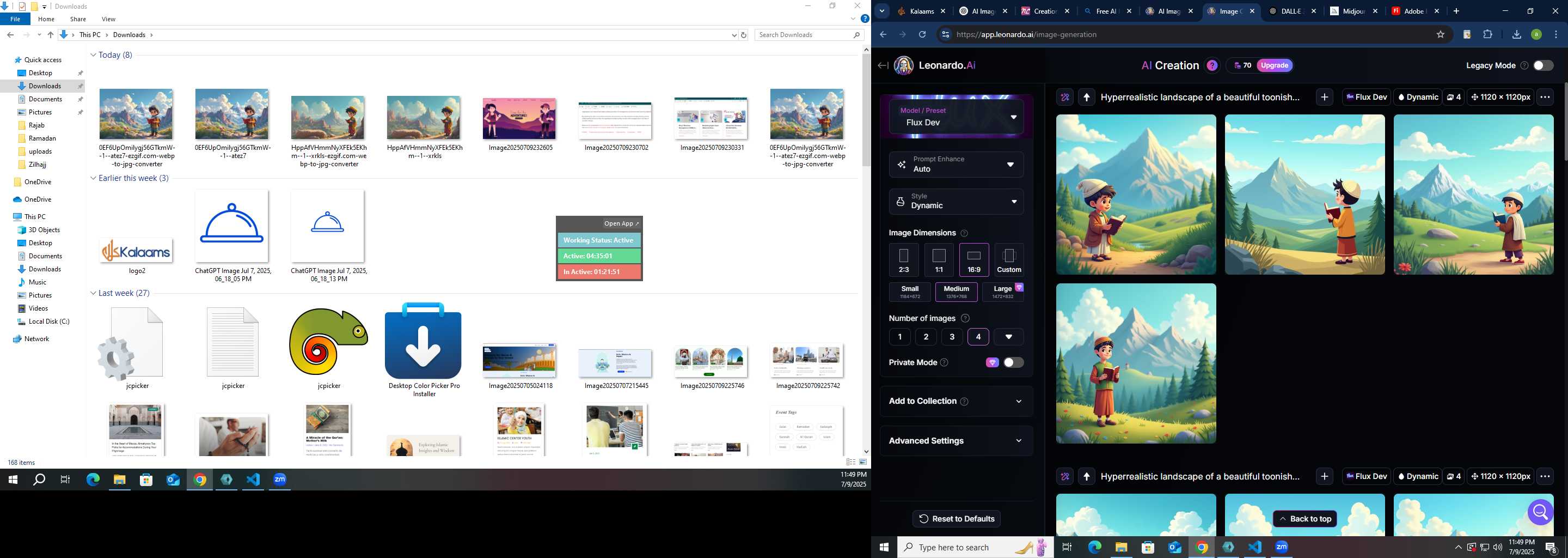This screenshot has height=558, width=1568.
Task: Switch to the Kalaams Chrome tab
Action: pos(922,11)
